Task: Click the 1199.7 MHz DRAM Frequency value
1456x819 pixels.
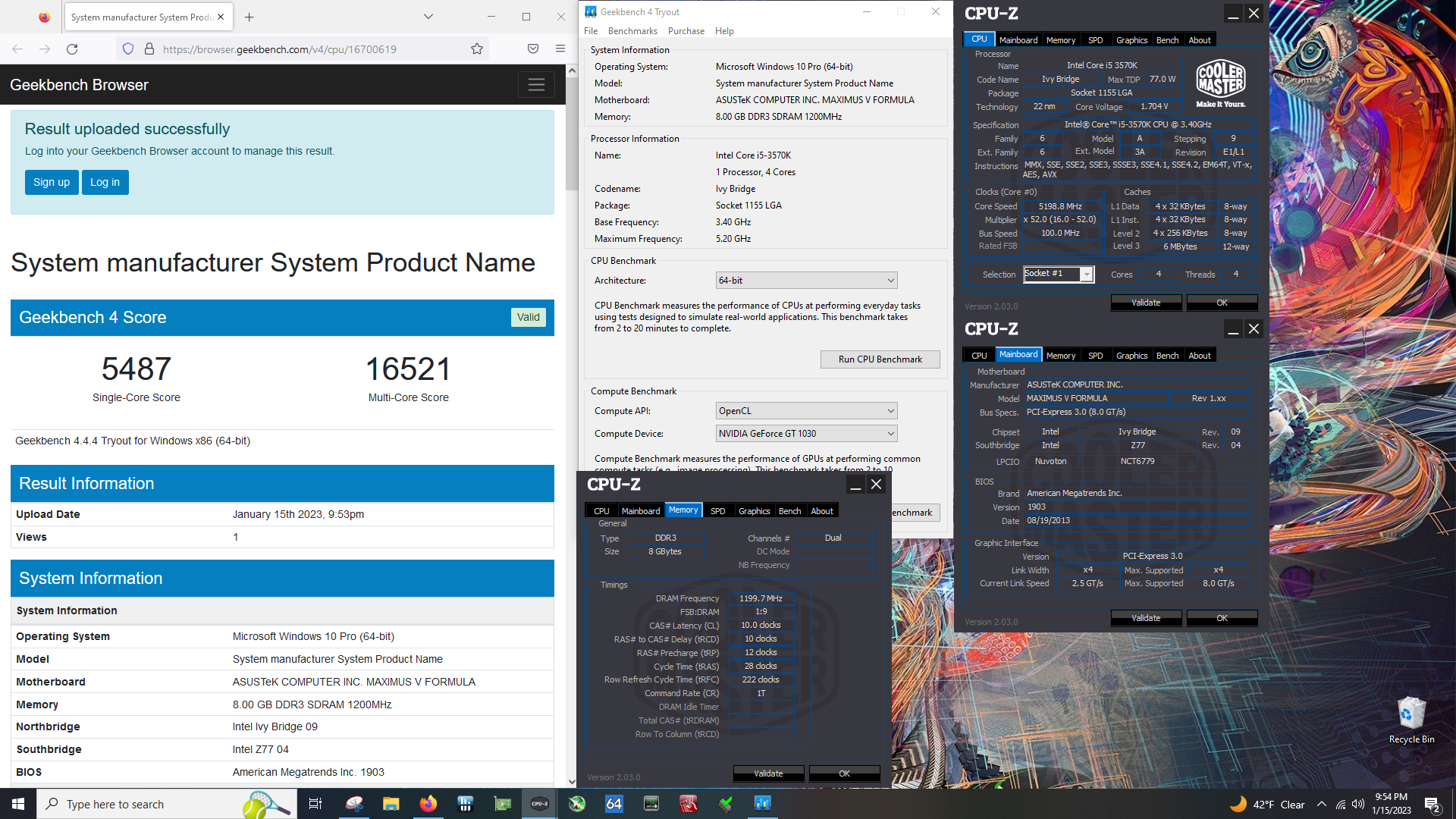Action: point(761,598)
